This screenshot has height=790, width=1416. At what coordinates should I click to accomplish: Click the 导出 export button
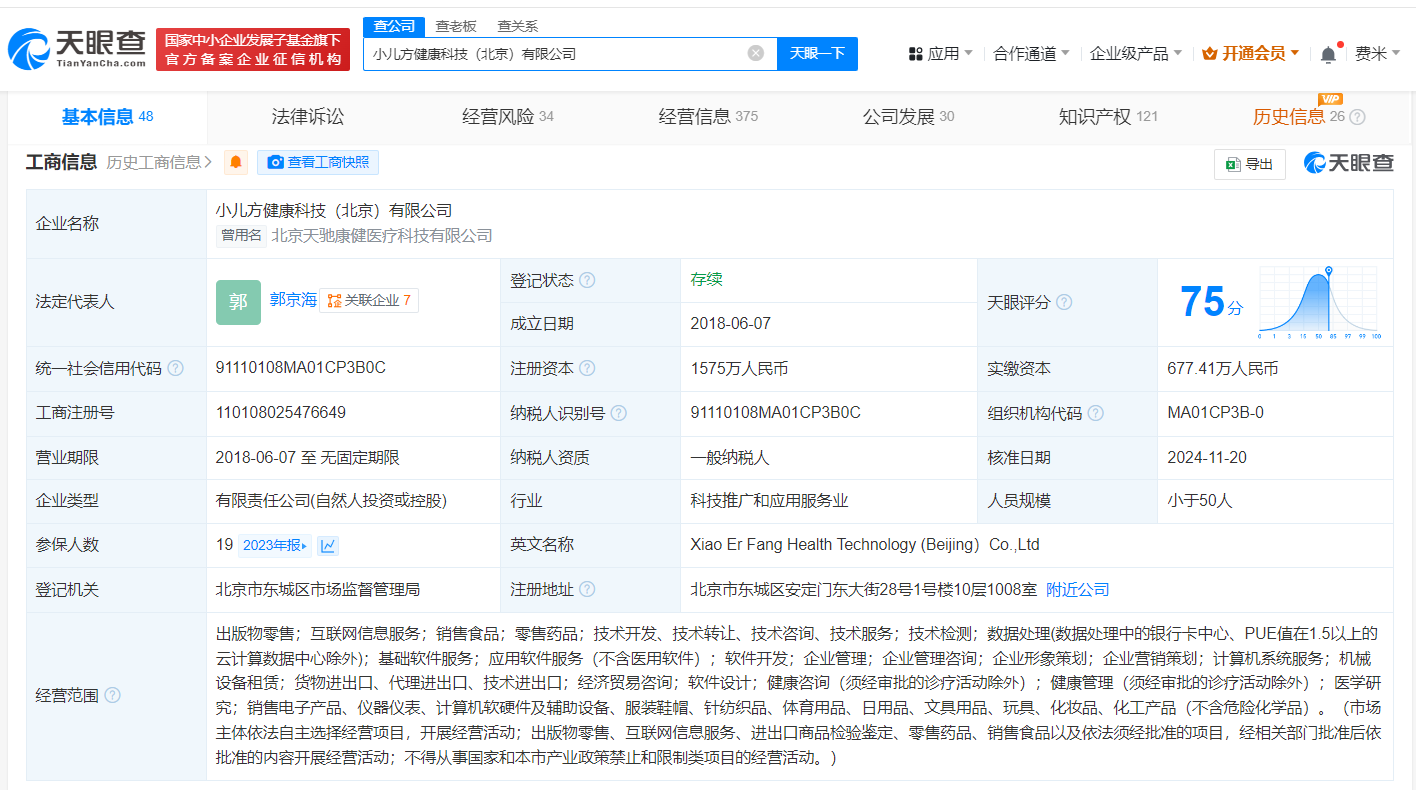click(x=1250, y=164)
